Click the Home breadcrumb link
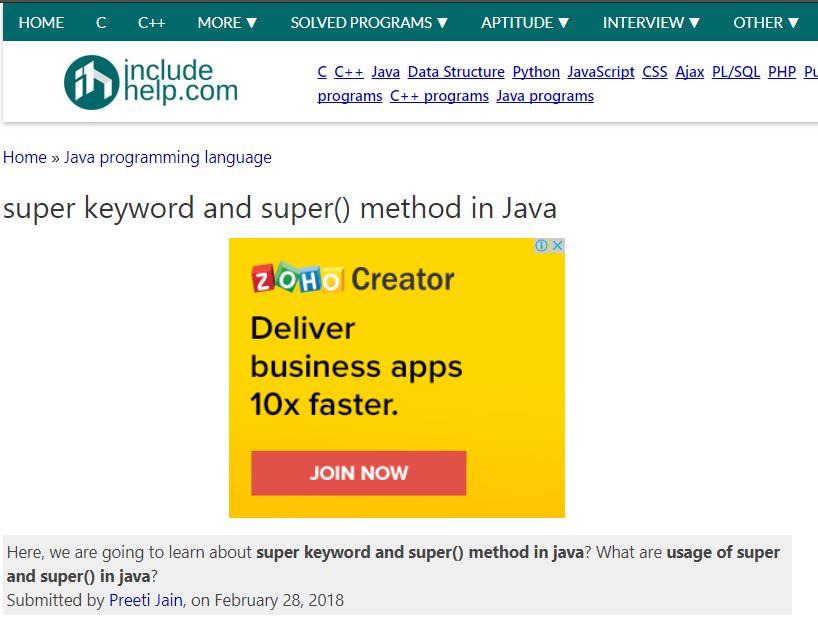 tap(25, 157)
